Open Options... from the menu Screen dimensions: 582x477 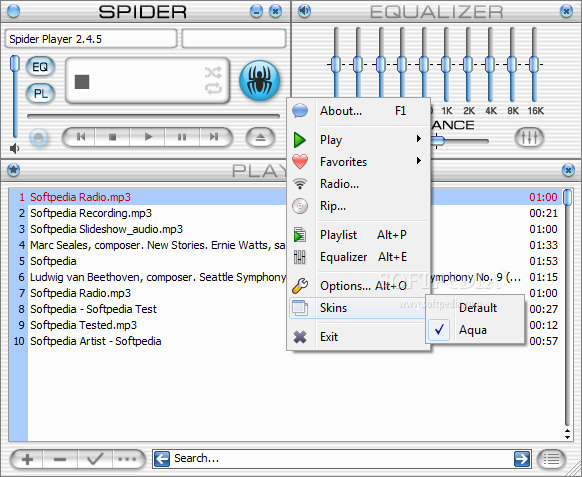(x=359, y=286)
